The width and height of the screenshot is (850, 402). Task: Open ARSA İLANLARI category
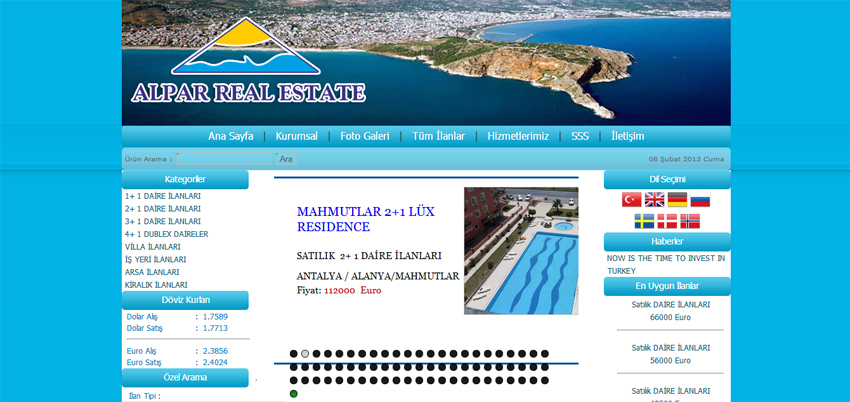click(x=152, y=272)
